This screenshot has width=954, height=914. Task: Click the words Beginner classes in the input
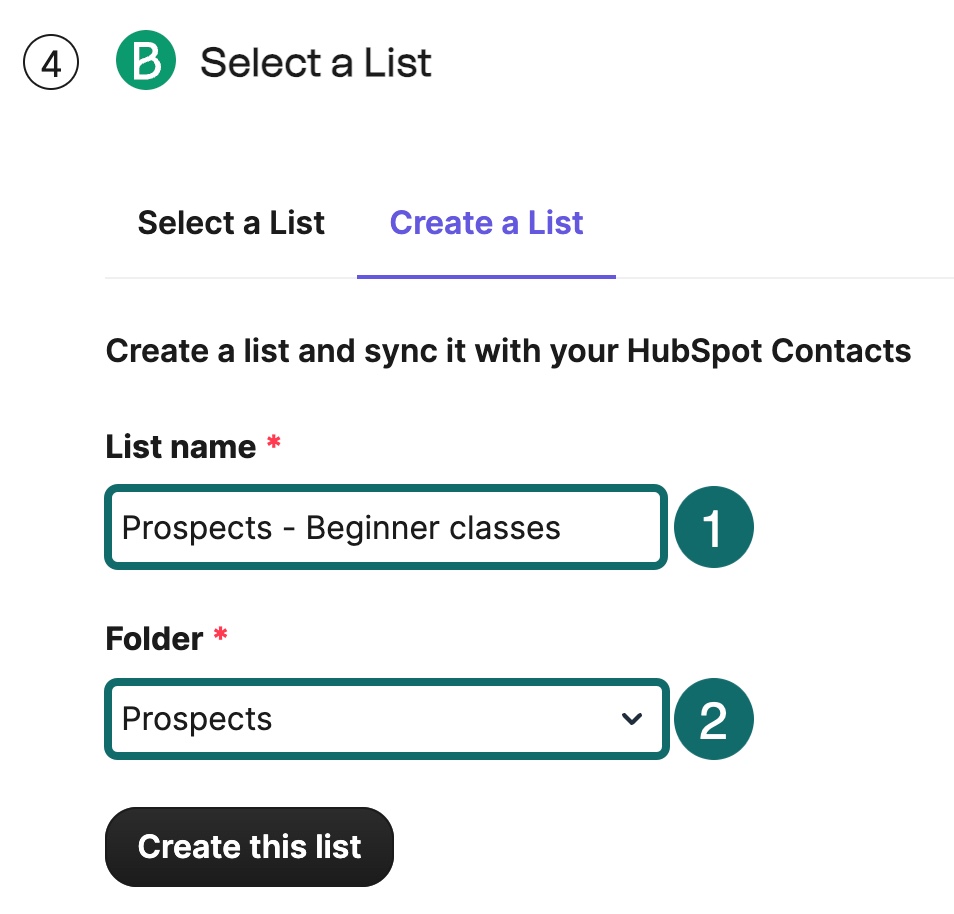pos(433,527)
